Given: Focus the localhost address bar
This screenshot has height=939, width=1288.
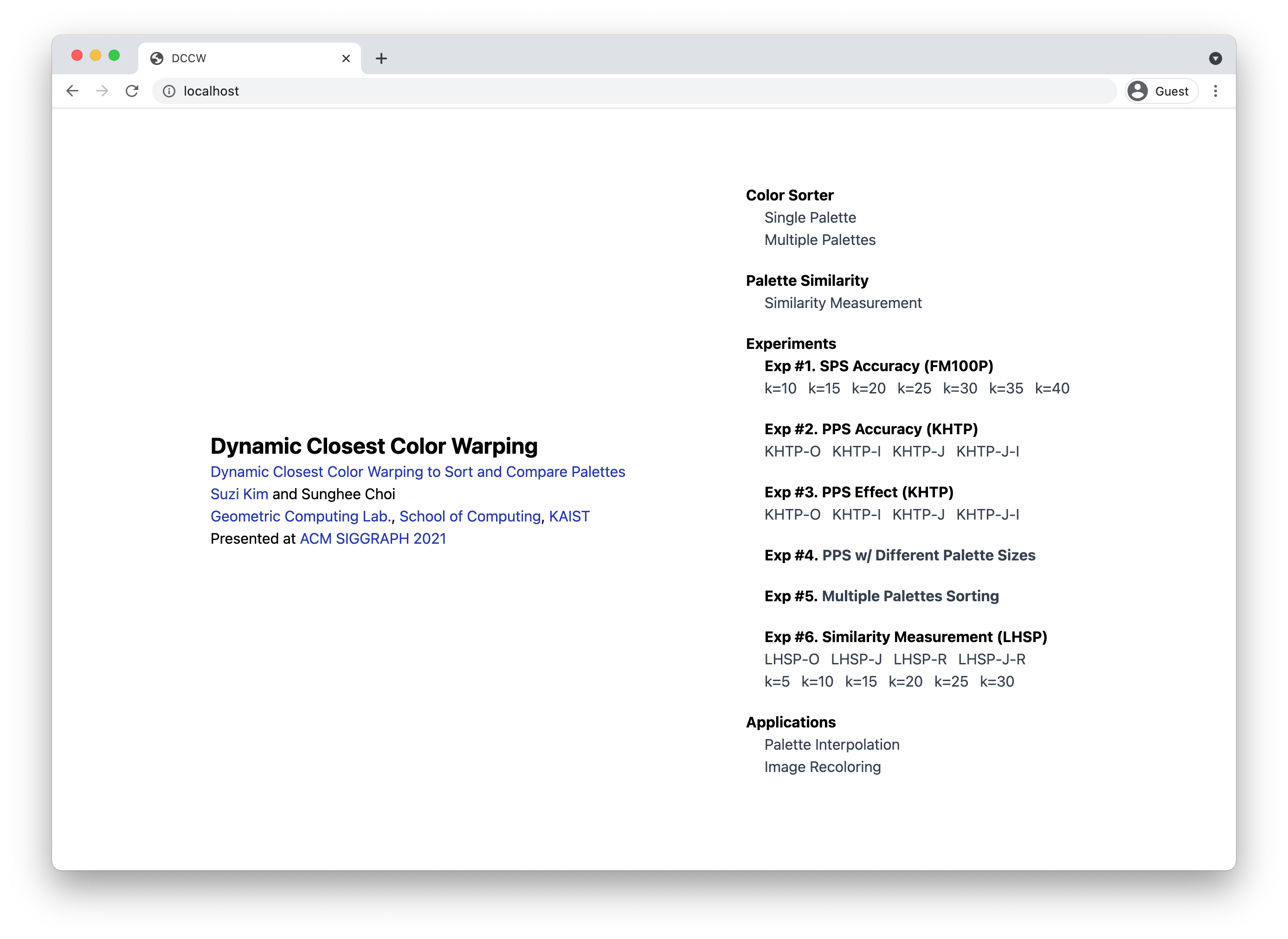Looking at the screenshot, I should 625,91.
